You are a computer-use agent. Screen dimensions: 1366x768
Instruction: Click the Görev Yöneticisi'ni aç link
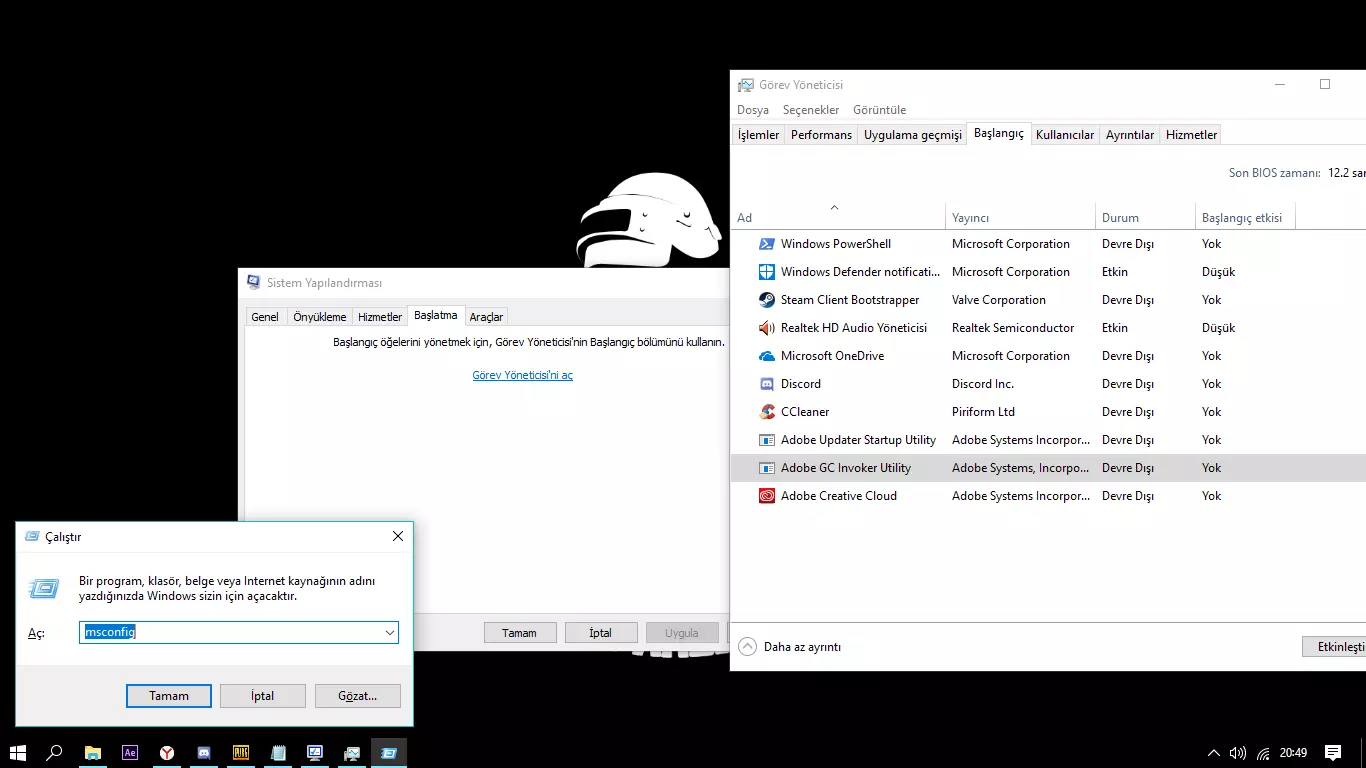522,376
